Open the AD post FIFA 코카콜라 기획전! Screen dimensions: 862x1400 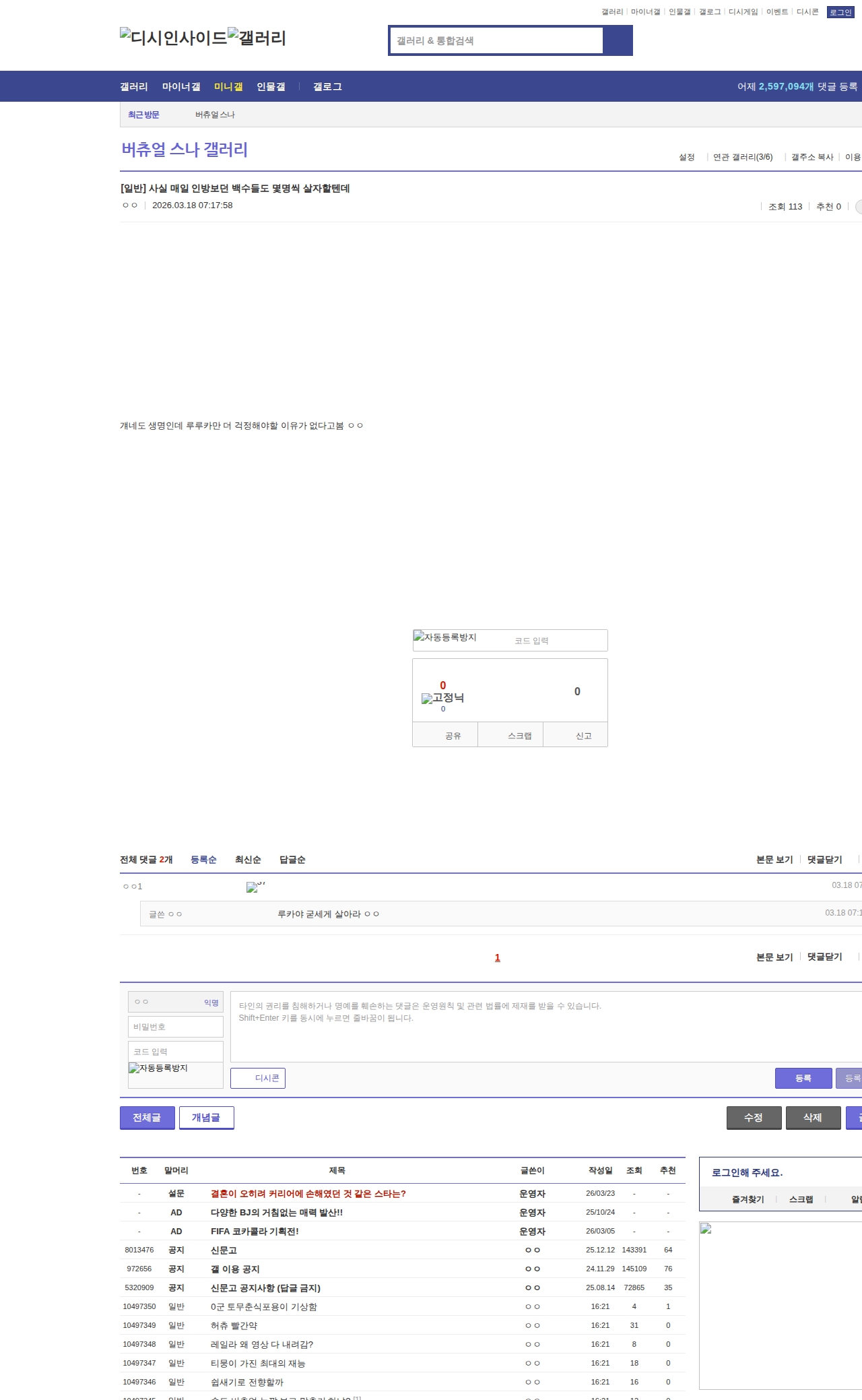[255, 1231]
